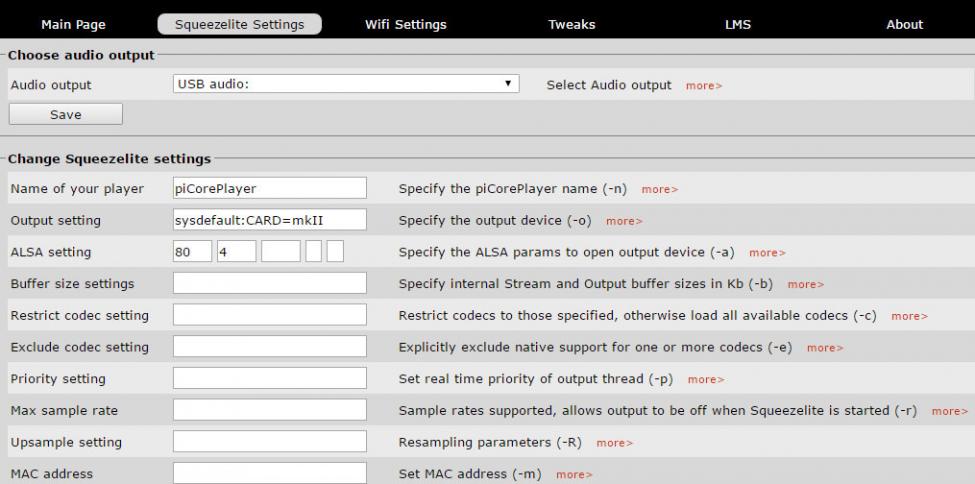Click the Name of your player field
The image size is (975, 484).
point(270,188)
